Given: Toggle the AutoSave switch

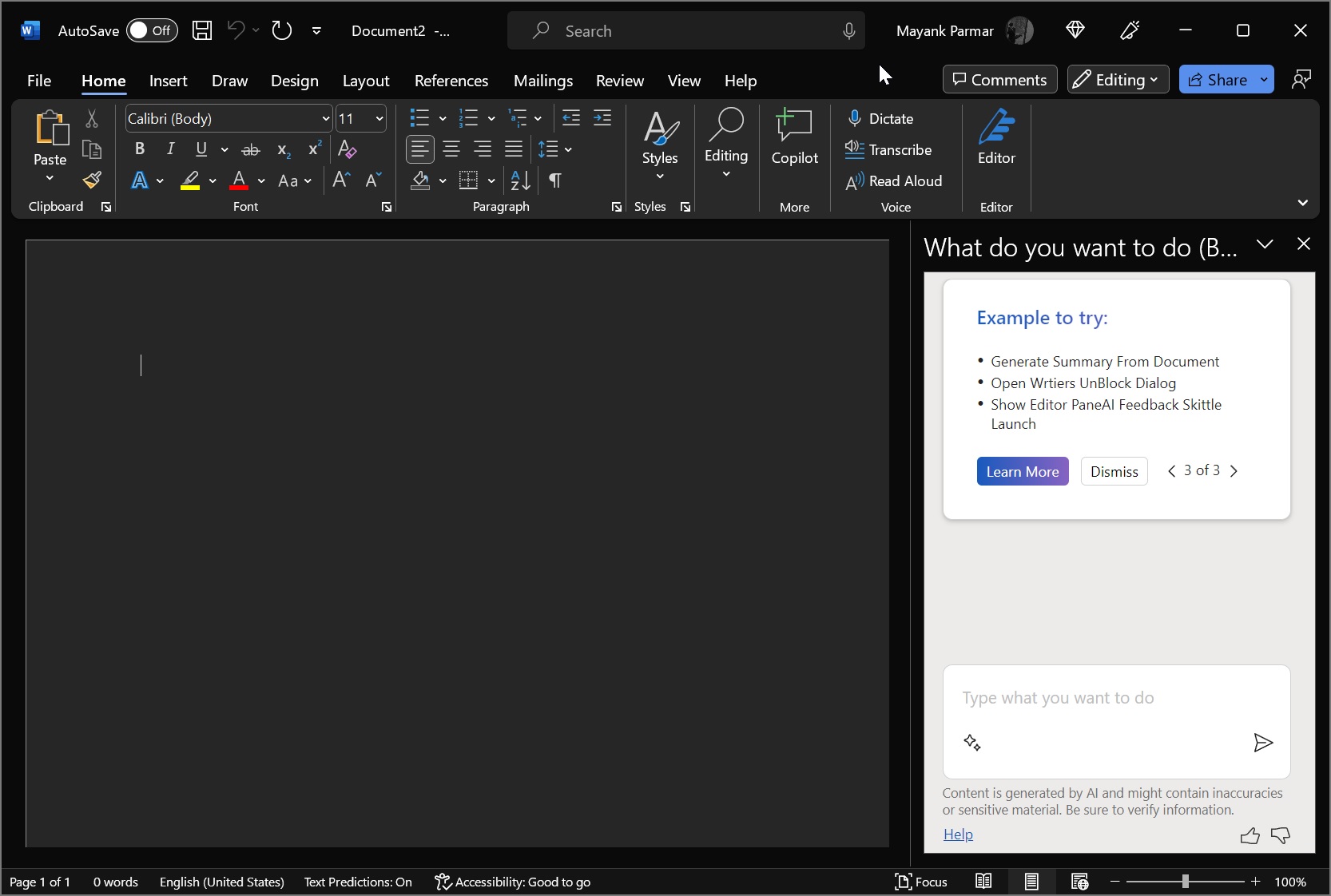Looking at the screenshot, I should pos(152,30).
